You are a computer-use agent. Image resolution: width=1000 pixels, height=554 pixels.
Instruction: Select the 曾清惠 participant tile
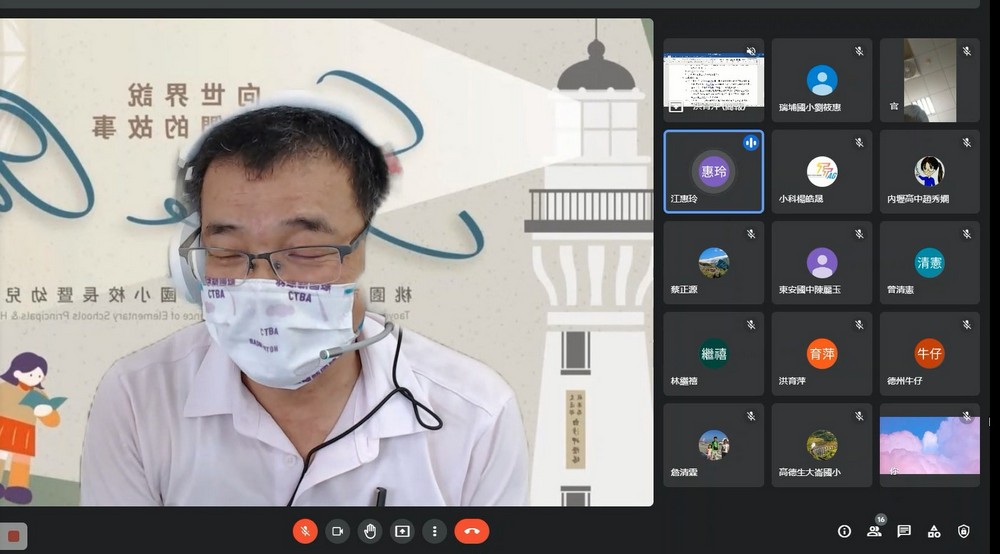point(929,263)
